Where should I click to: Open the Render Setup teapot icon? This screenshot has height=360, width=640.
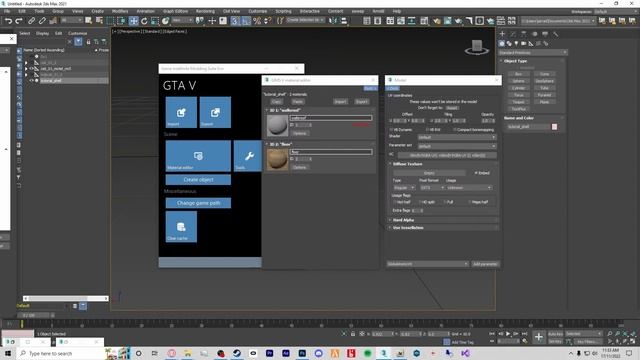(437, 21)
